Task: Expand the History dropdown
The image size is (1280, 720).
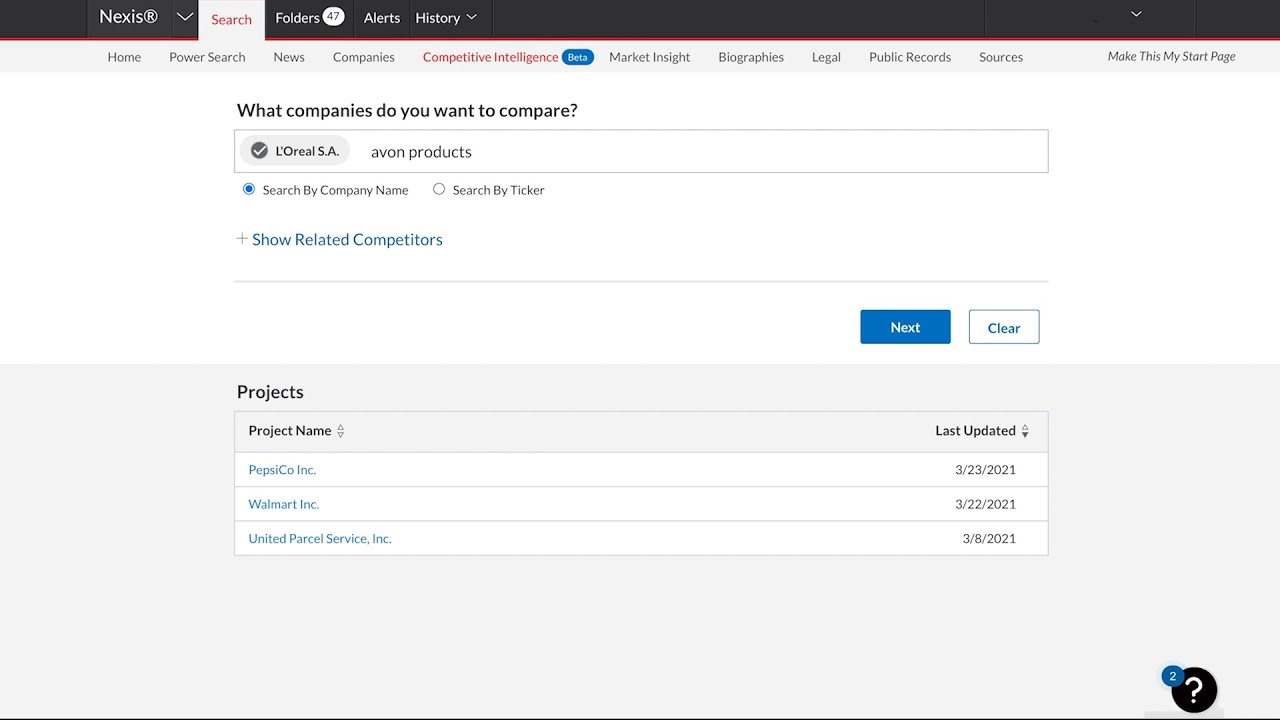Action: click(x=446, y=18)
